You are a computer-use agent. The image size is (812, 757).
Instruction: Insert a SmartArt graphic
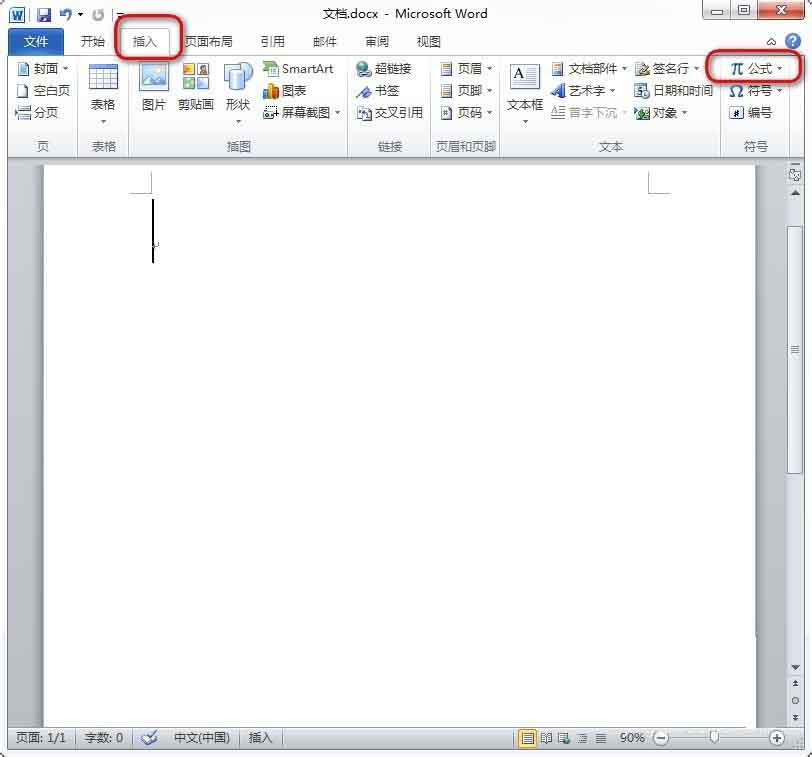click(x=298, y=68)
